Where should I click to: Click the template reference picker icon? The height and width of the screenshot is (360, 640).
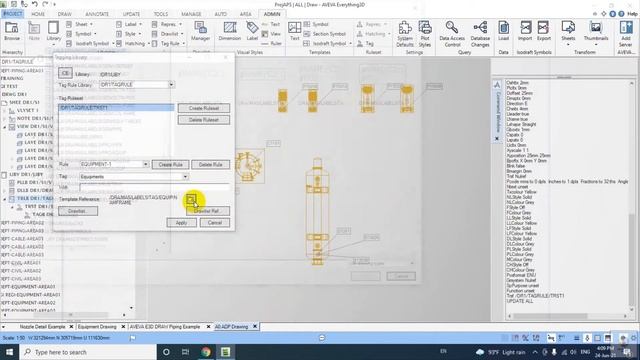[x=191, y=200]
